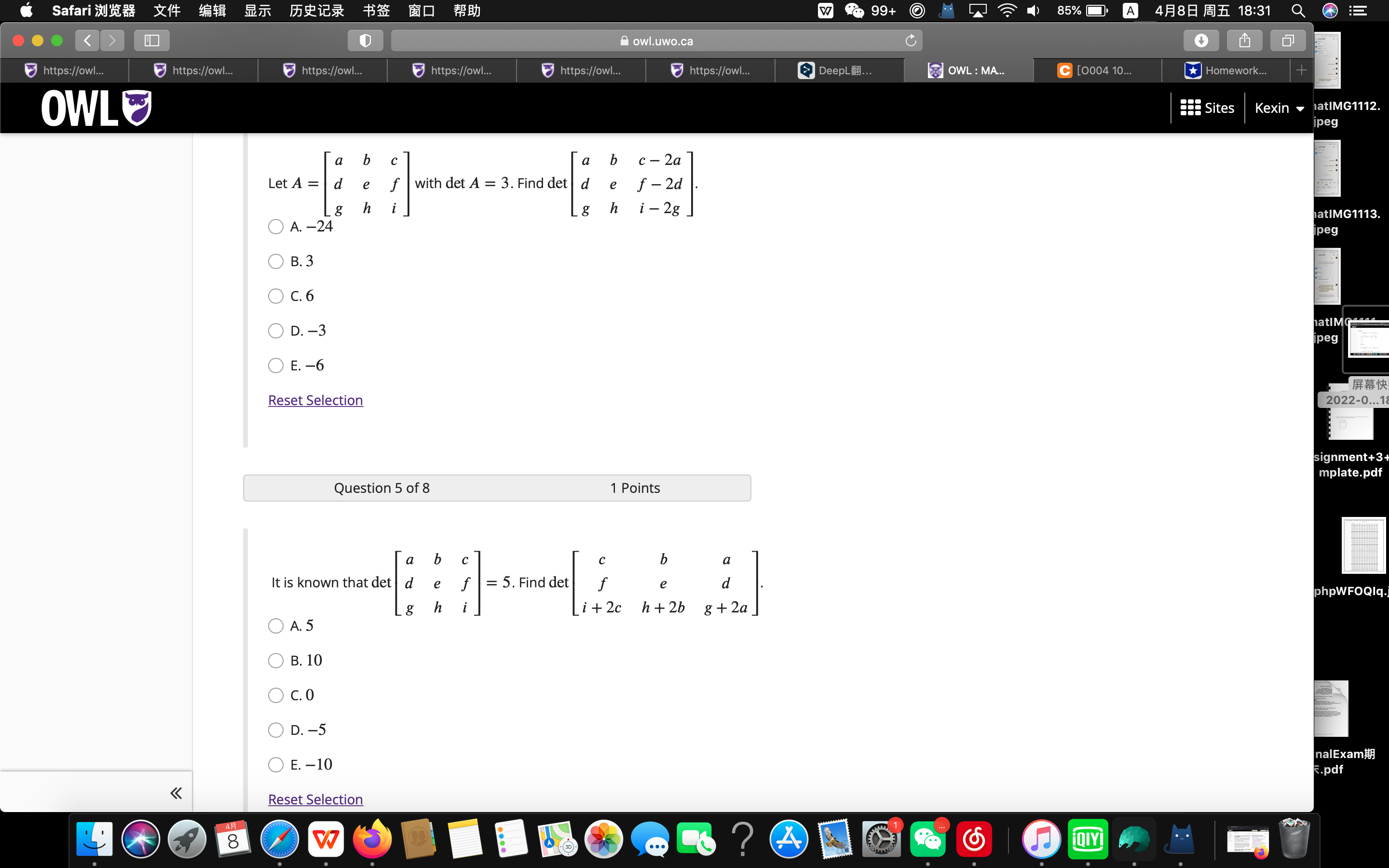Open the 历史记录 menu
The height and width of the screenshot is (868, 1389).
tap(316, 10)
